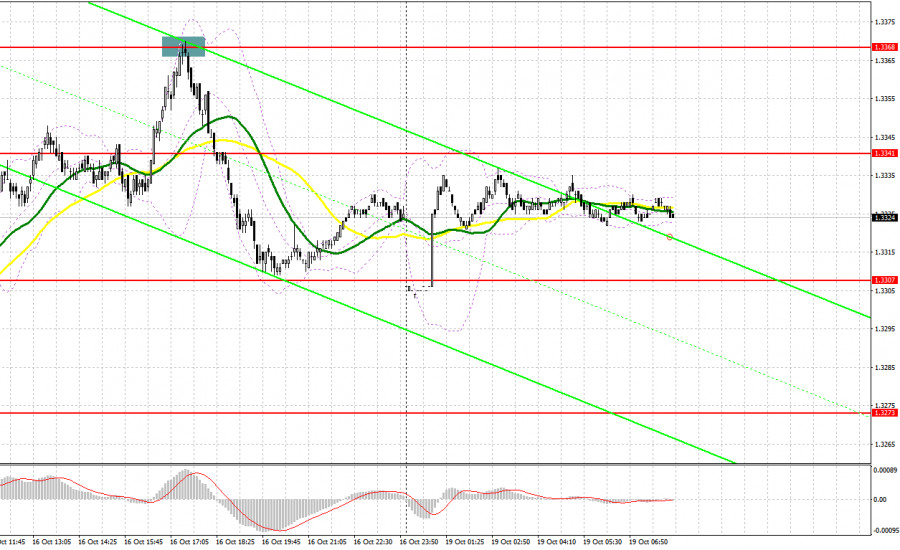Click the 1.3355 value on the price axis

point(885,99)
